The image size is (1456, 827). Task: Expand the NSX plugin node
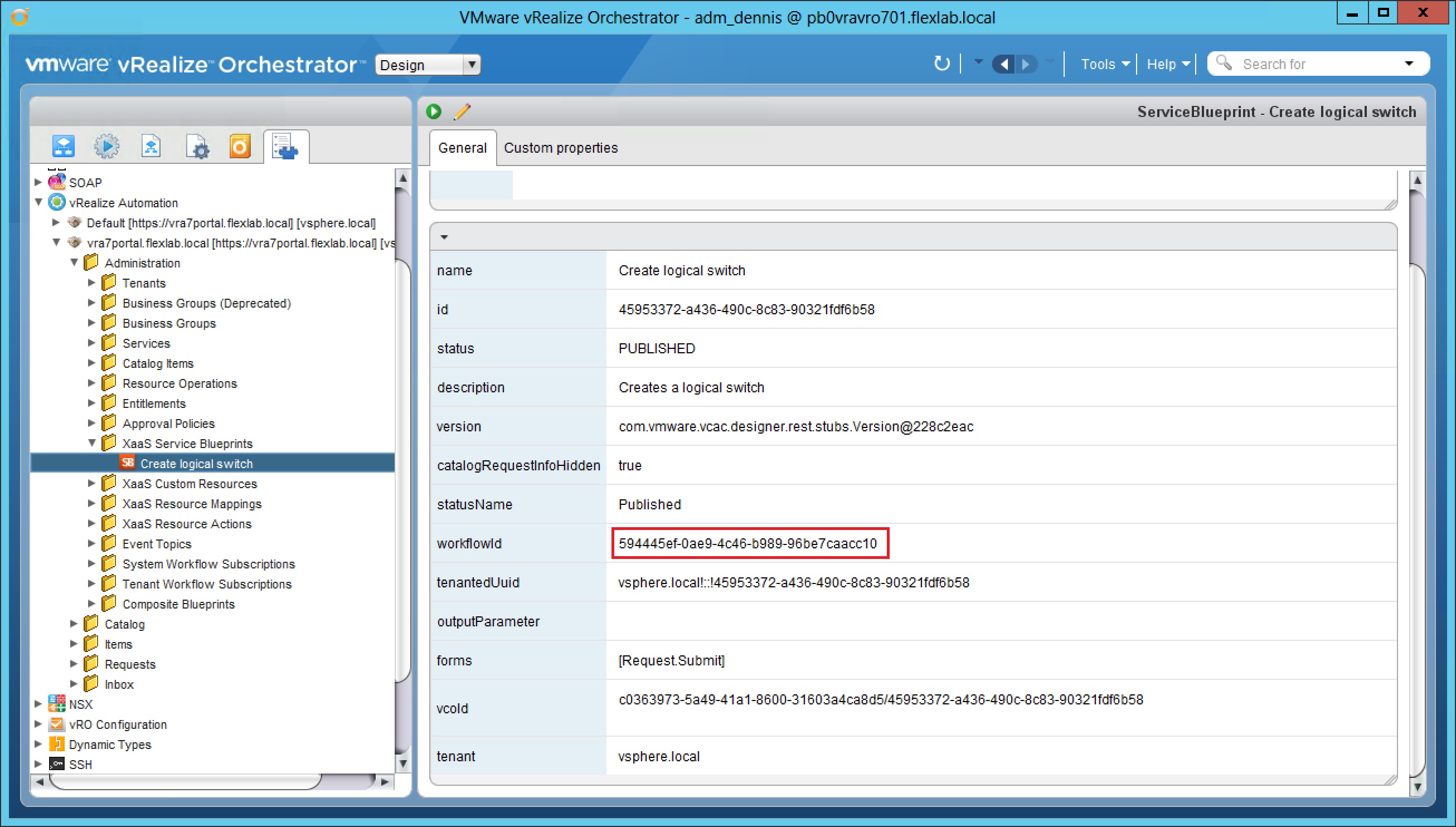click(x=38, y=704)
